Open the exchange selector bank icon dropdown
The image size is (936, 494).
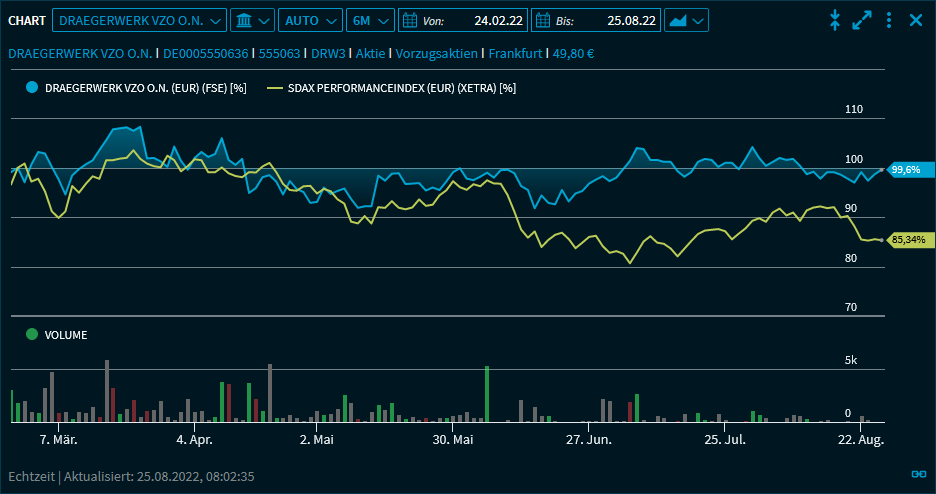point(250,20)
